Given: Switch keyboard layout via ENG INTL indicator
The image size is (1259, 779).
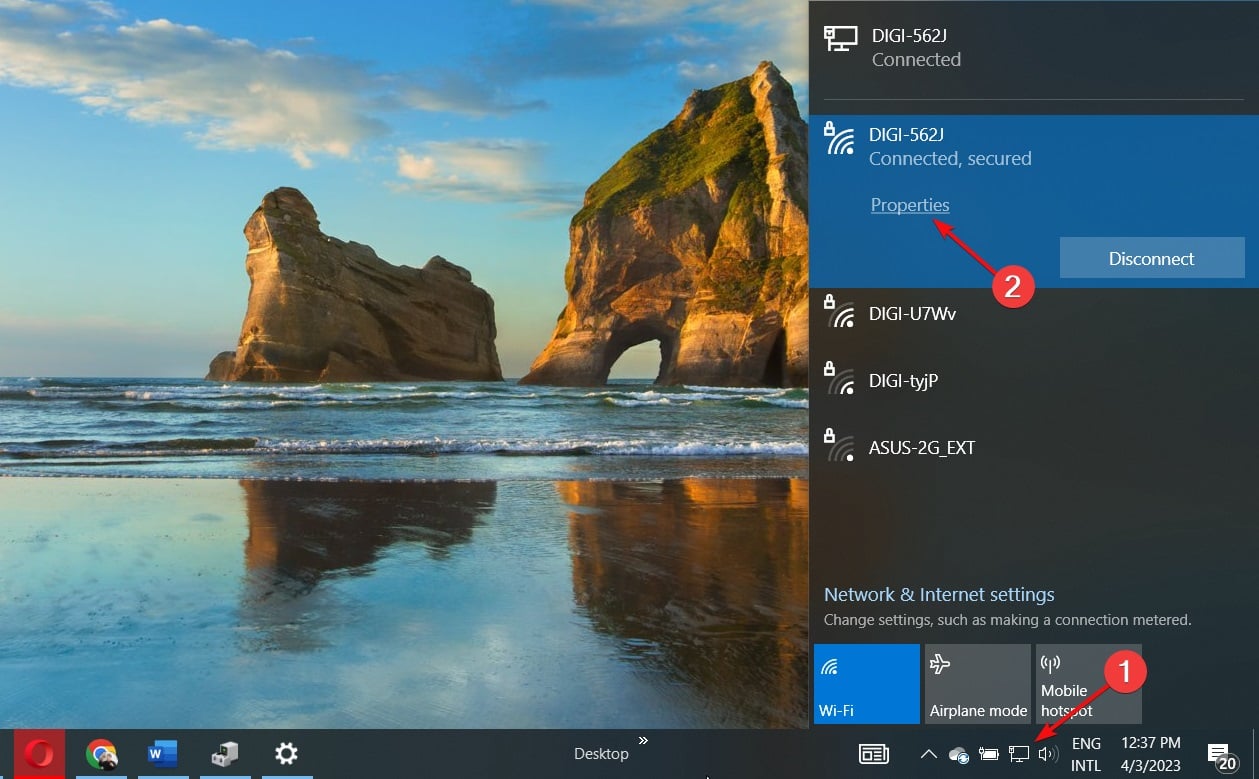Looking at the screenshot, I should 1086,754.
